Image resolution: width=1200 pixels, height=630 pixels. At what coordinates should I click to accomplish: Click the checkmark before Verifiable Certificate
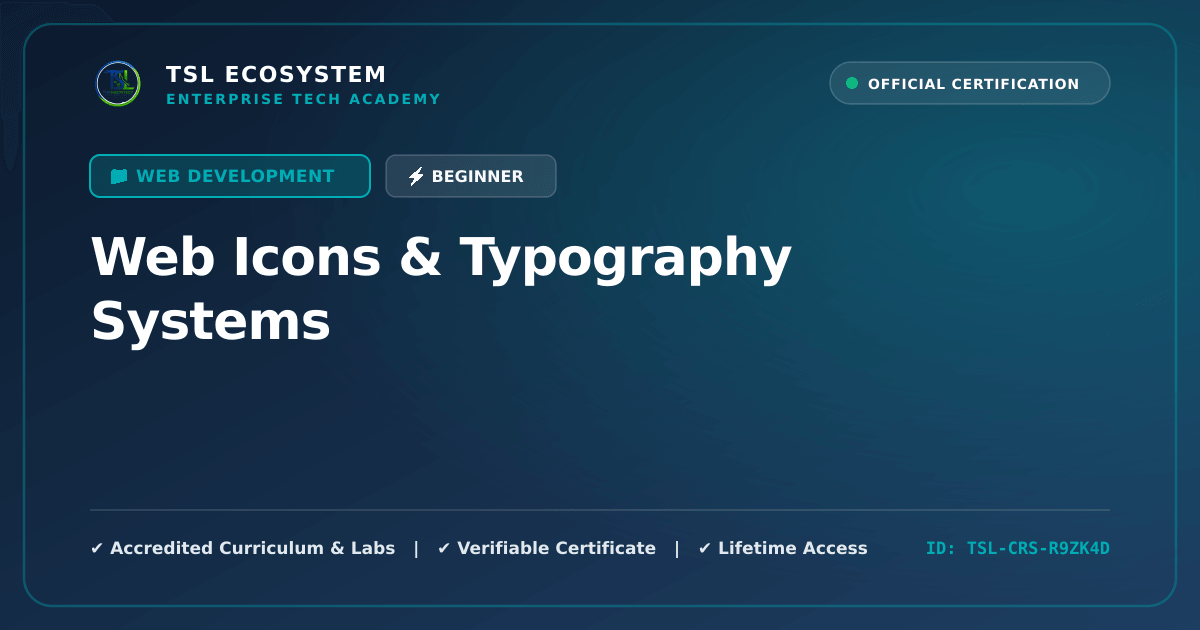pos(444,548)
